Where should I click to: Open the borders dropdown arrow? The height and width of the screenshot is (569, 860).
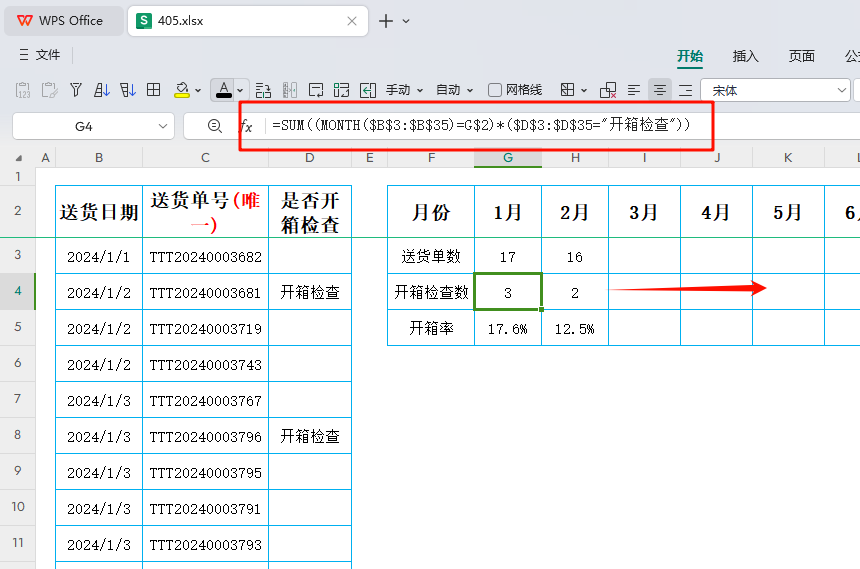click(584, 91)
